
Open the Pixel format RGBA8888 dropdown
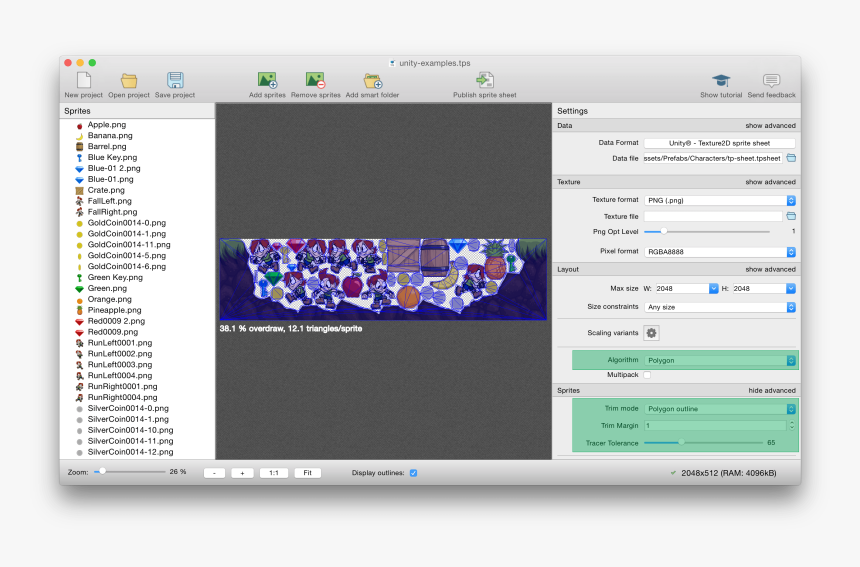(719, 252)
